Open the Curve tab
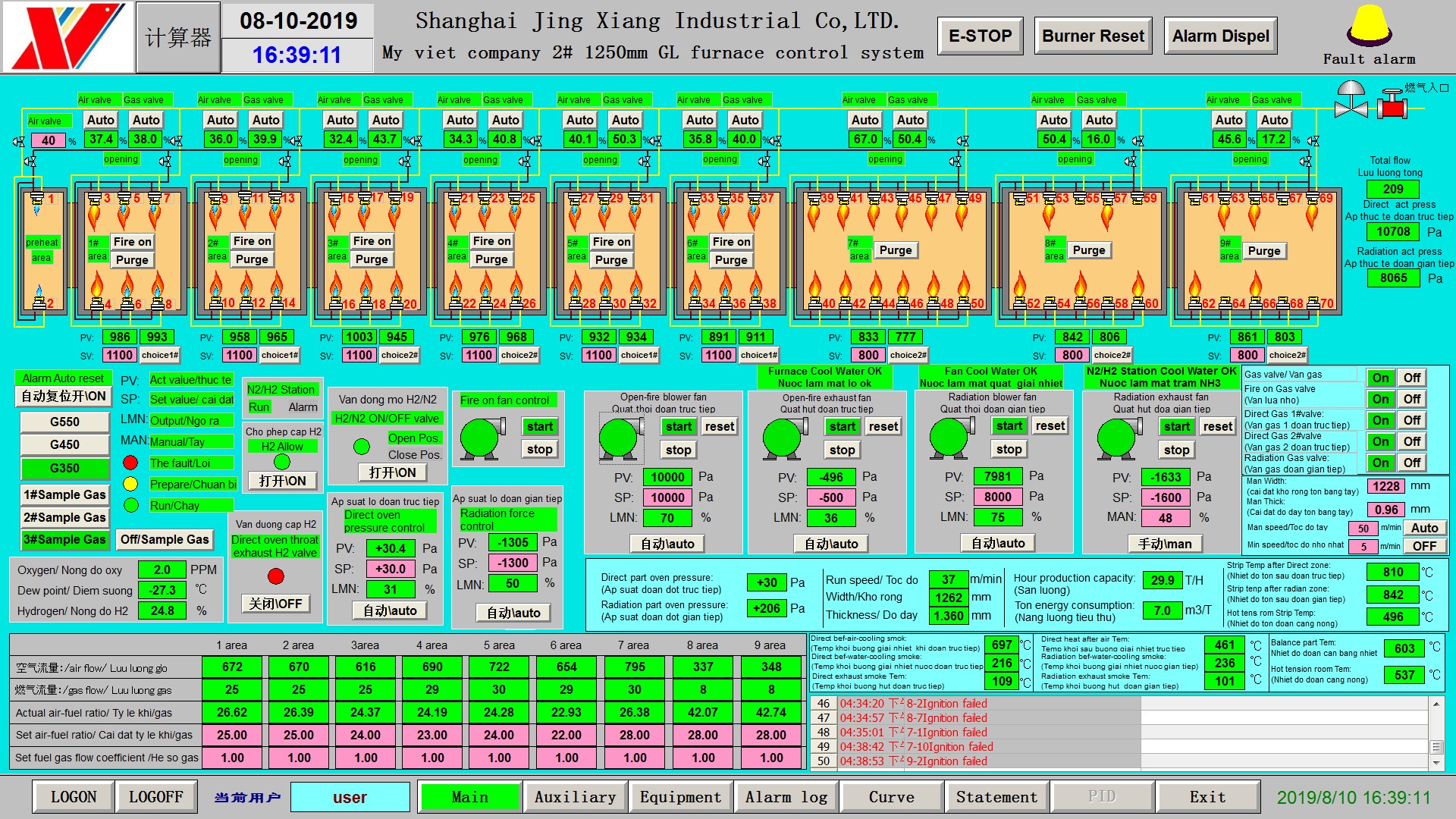1456x819 pixels. (892, 797)
